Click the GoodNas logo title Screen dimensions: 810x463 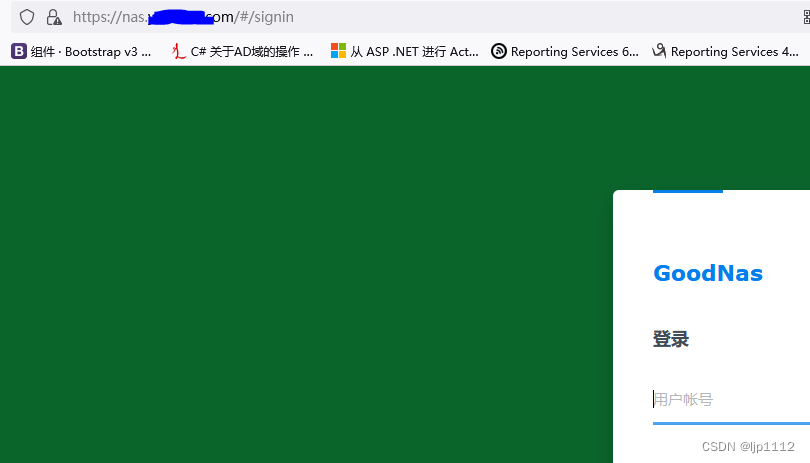pos(708,273)
